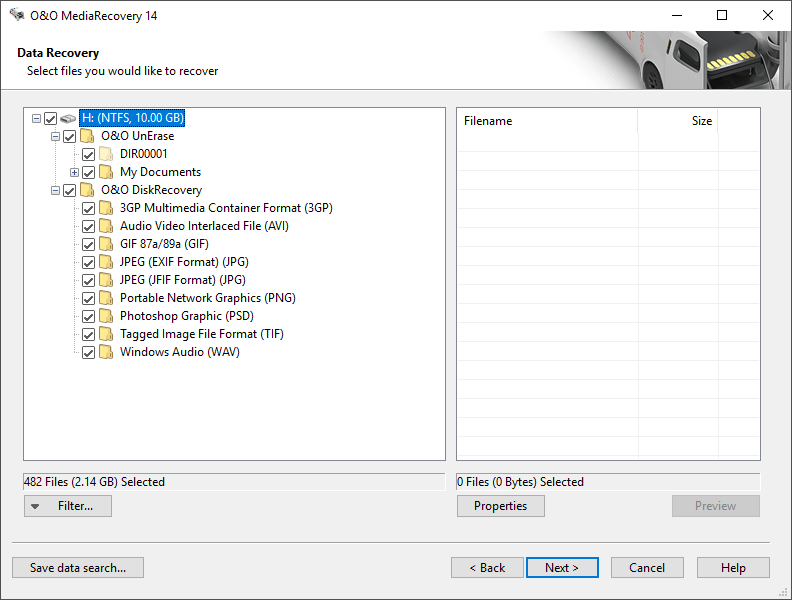Uncheck the My Documents checkbox
792x600 pixels.
coord(88,173)
